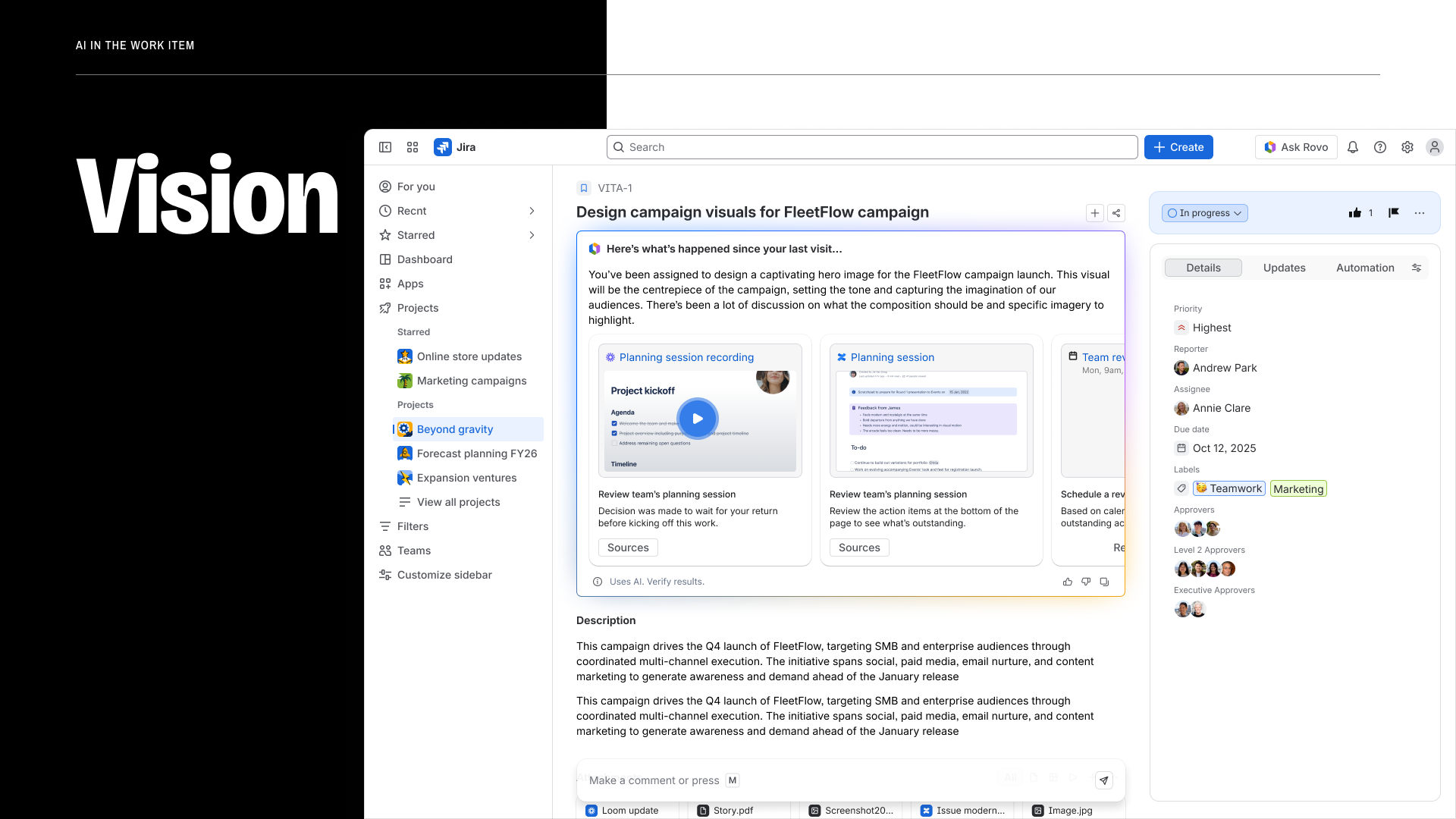Click assignee Annie Clare
Image resolution: width=1456 pixels, height=819 pixels.
click(1213, 408)
